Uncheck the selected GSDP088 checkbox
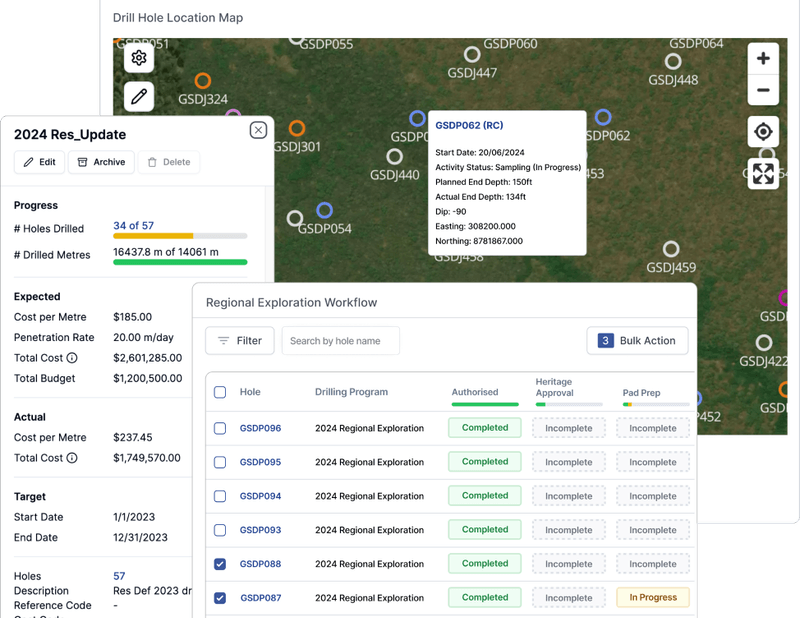Screen dimensions: 800x618 pyautogui.click(x=219, y=563)
